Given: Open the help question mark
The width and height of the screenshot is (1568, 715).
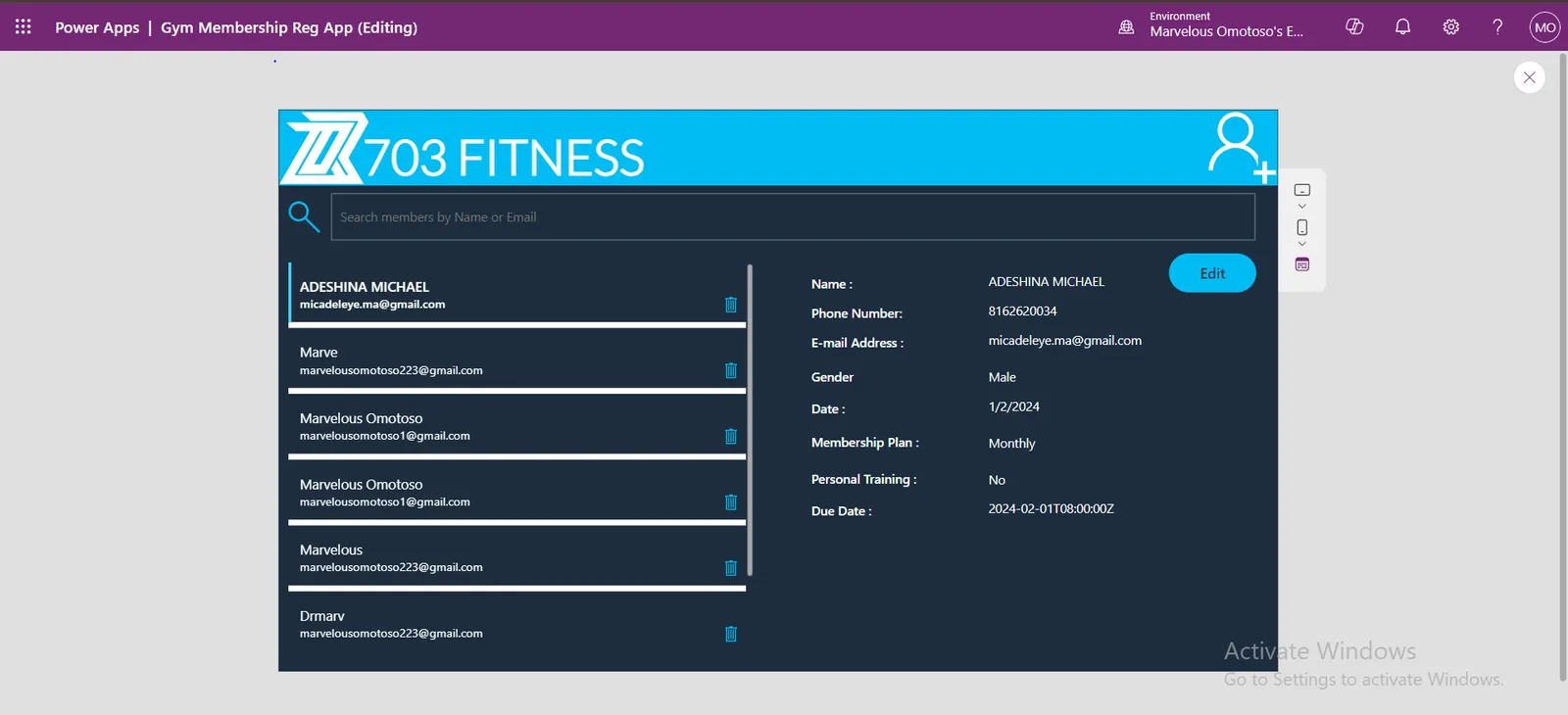Looking at the screenshot, I should coord(1497,26).
